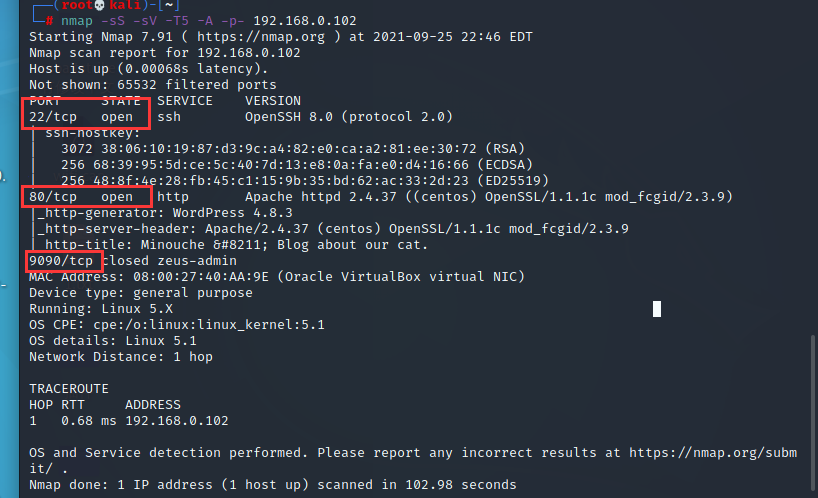Click the target IP 192.168.0.102 in the command
The width and height of the screenshot is (818, 498).
[305, 21]
